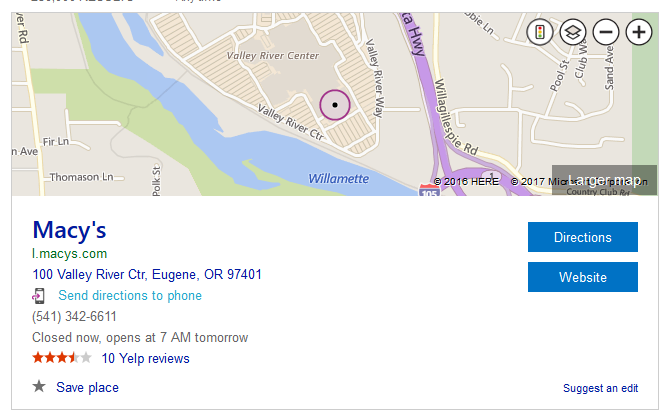Visit the l.macys.com link
672x420 pixels.
tap(69, 254)
